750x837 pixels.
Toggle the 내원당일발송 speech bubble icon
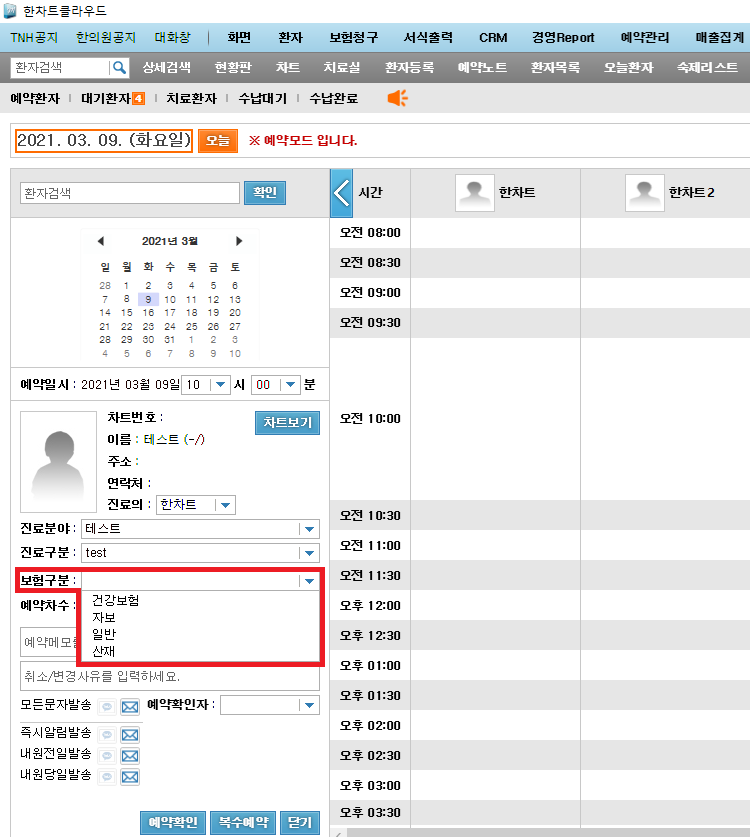point(107,776)
